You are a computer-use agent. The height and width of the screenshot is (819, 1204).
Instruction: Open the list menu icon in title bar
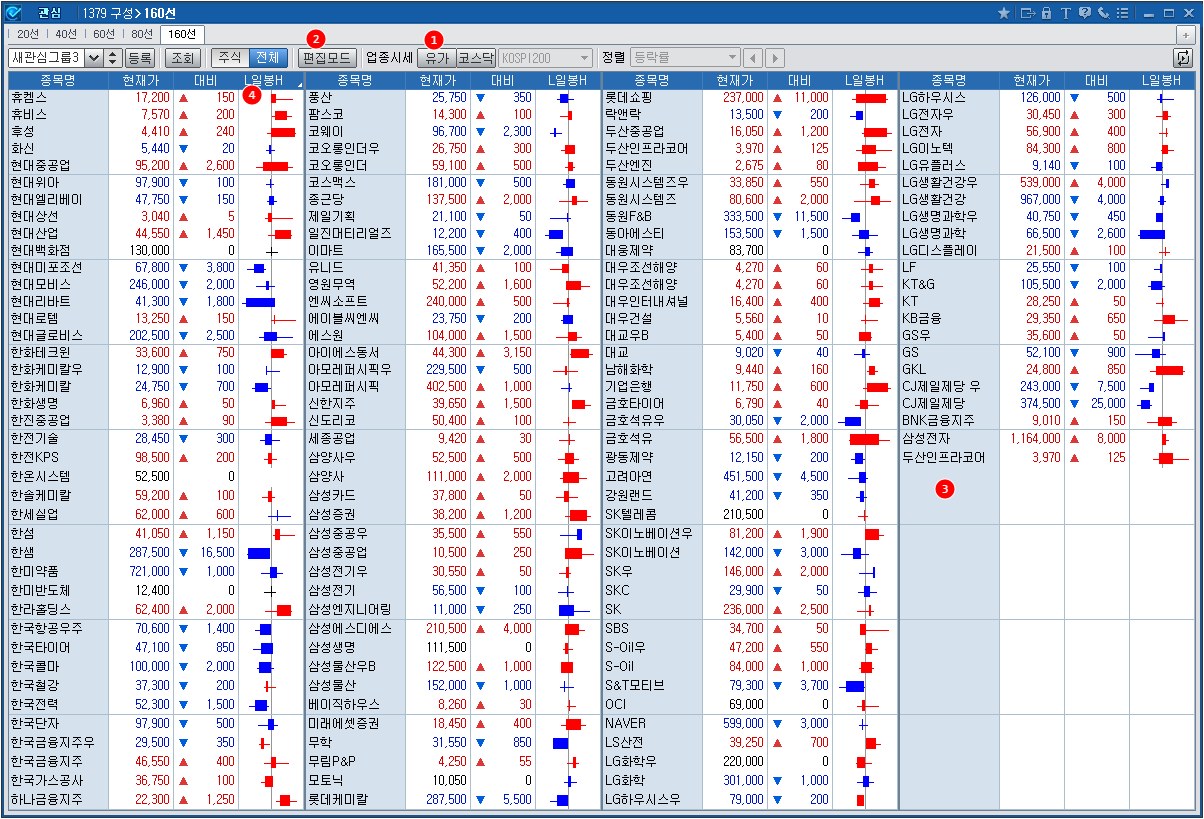(x=1122, y=13)
